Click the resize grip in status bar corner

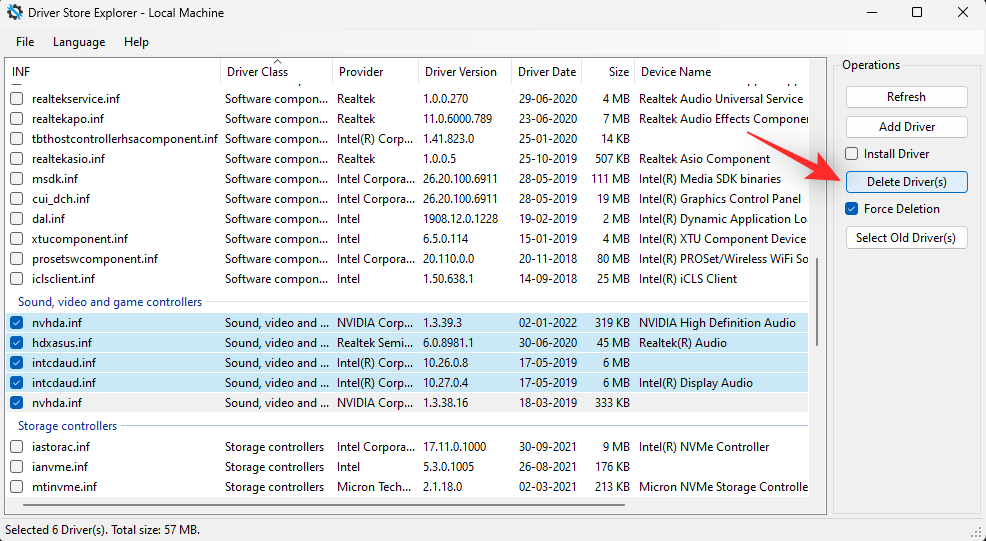point(976,531)
